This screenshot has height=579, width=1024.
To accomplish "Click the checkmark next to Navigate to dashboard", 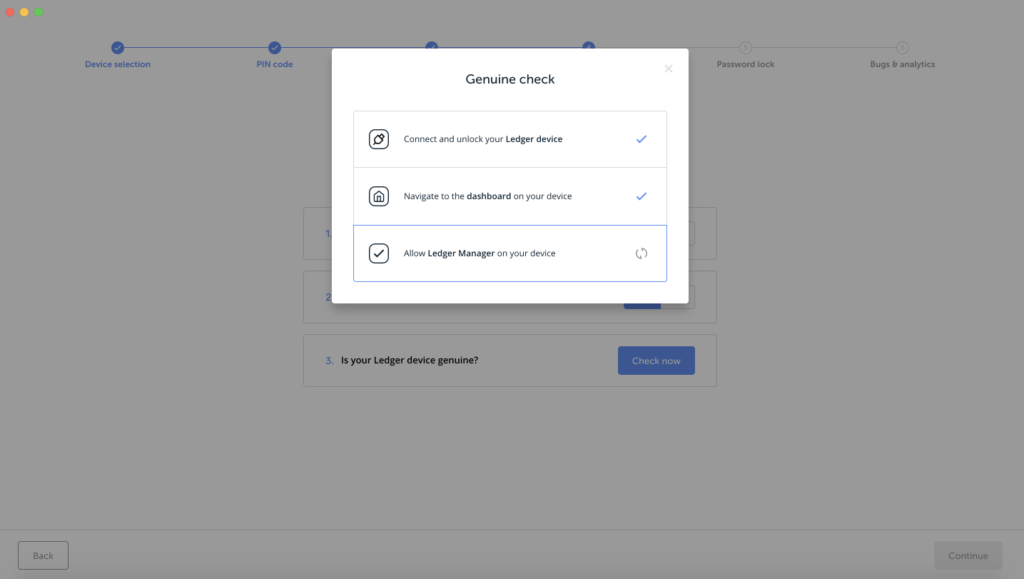I will point(641,196).
